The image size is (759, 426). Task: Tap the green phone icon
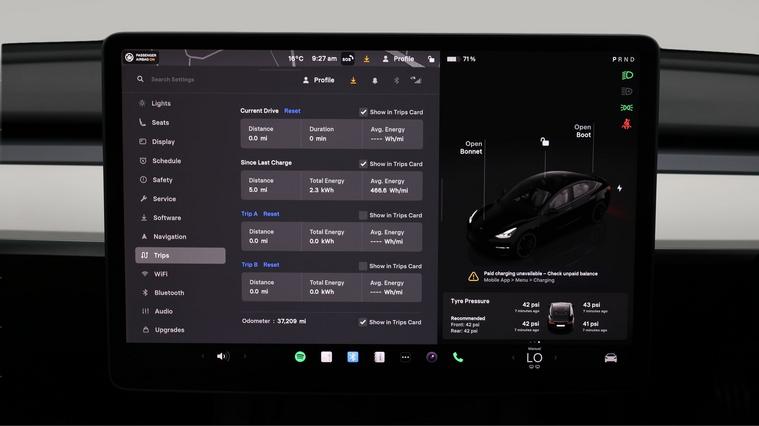[x=458, y=357]
